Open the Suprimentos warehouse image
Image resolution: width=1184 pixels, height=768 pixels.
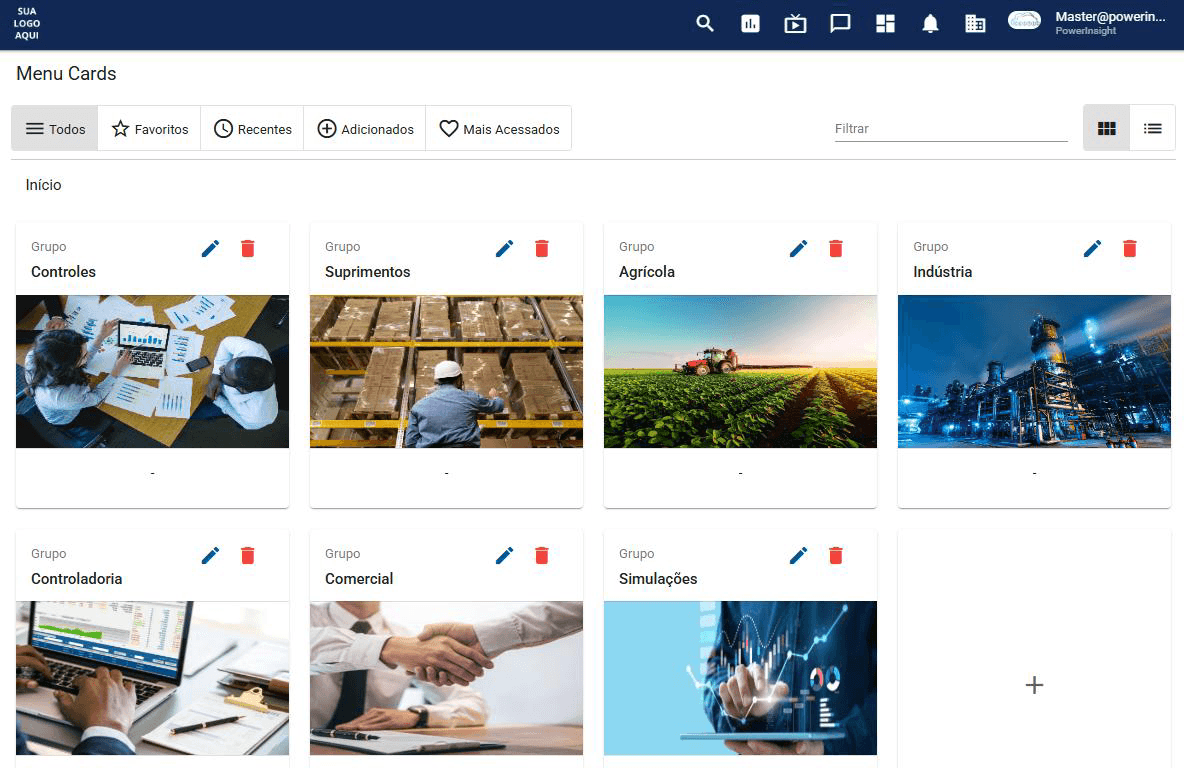point(446,372)
